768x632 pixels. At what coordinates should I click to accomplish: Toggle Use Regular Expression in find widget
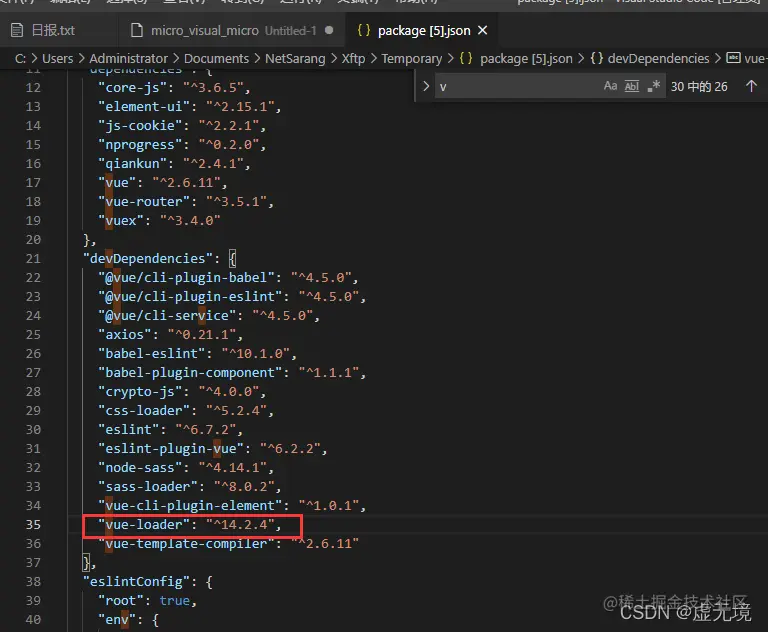point(653,86)
